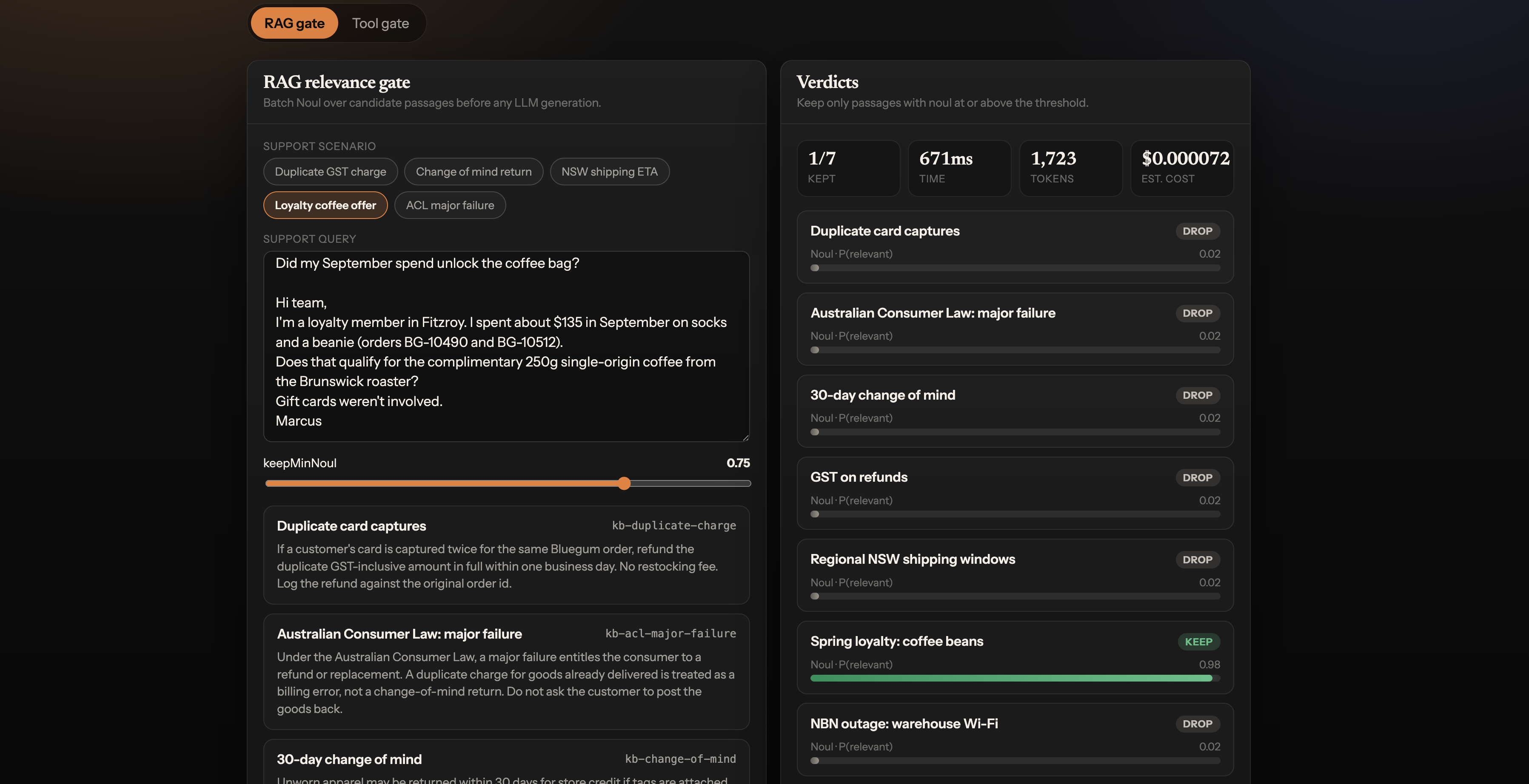Viewport: 1529px width, 784px height.
Task: Click the SUPPORT SCENARIO label
Action: [319, 146]
